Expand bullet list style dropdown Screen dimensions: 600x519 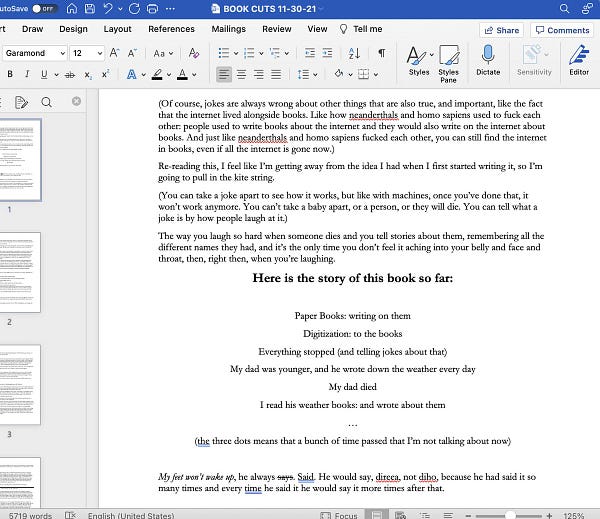(x=236, y=54)
